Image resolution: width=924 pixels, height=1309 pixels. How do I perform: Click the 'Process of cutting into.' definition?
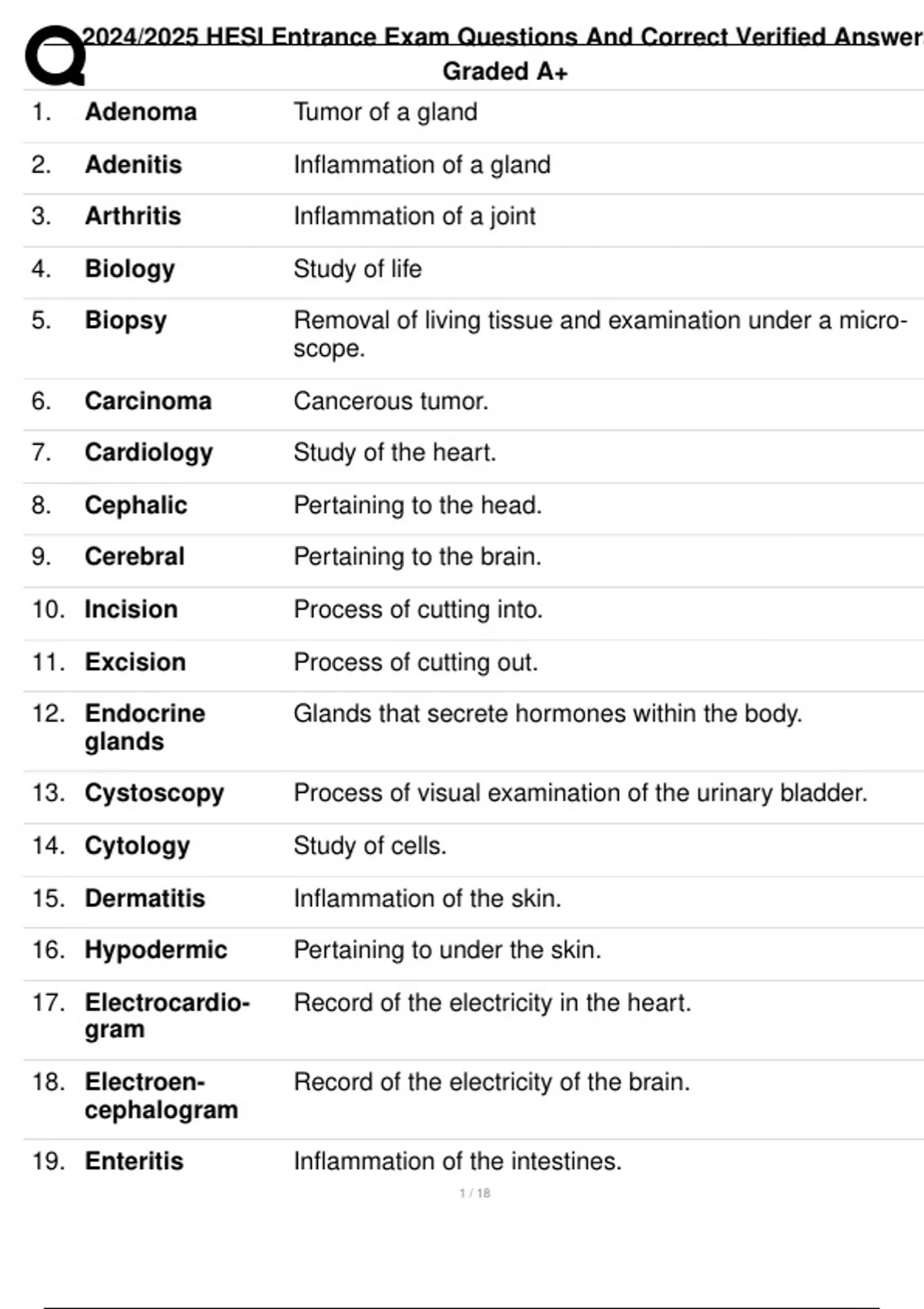pyautogui.click(x=418, y=610)
